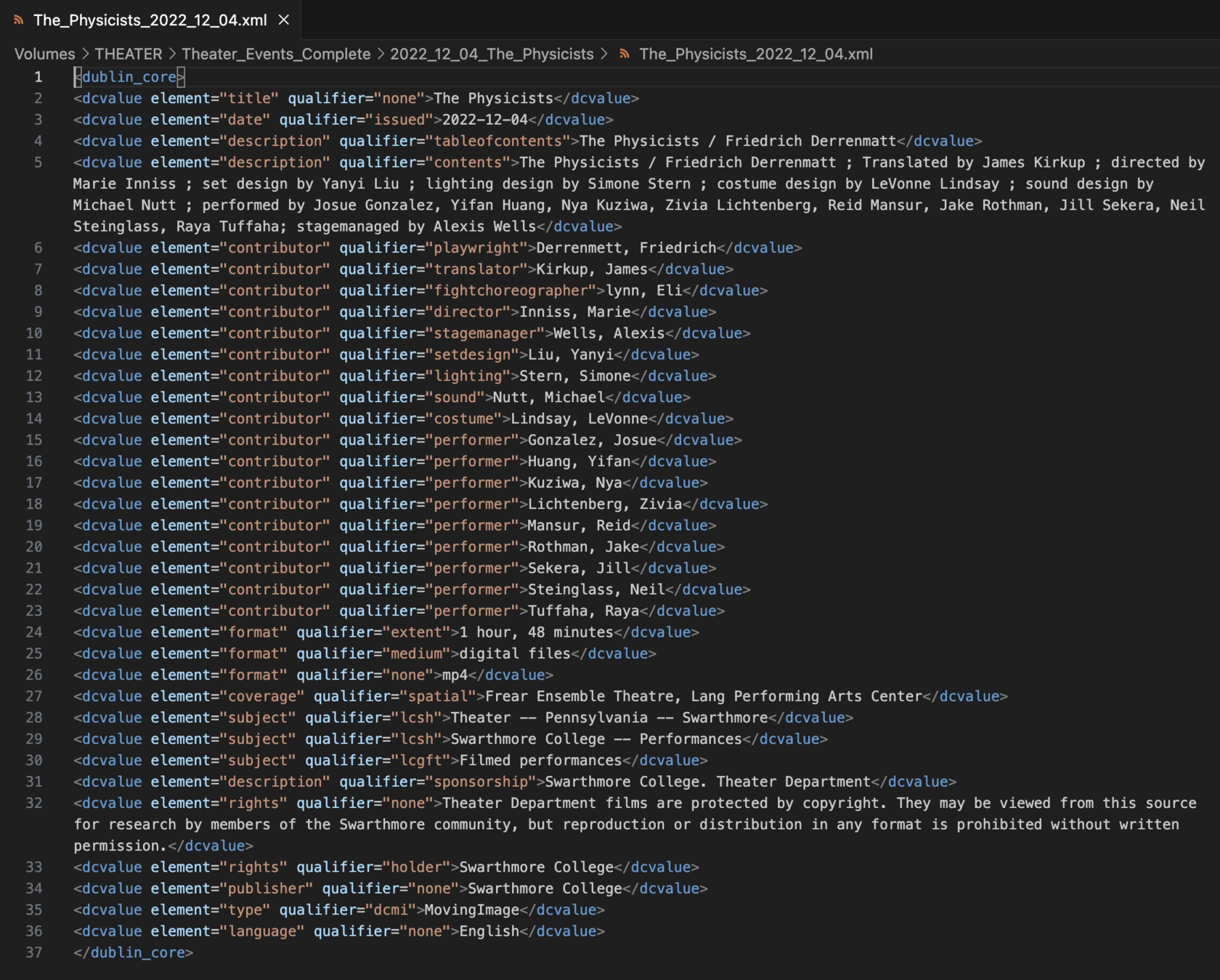This screenshot has height=980, width=1220.
Task: Click sponsorship 'Swarthmore College. Theater Department'
Action: (708, 782)
